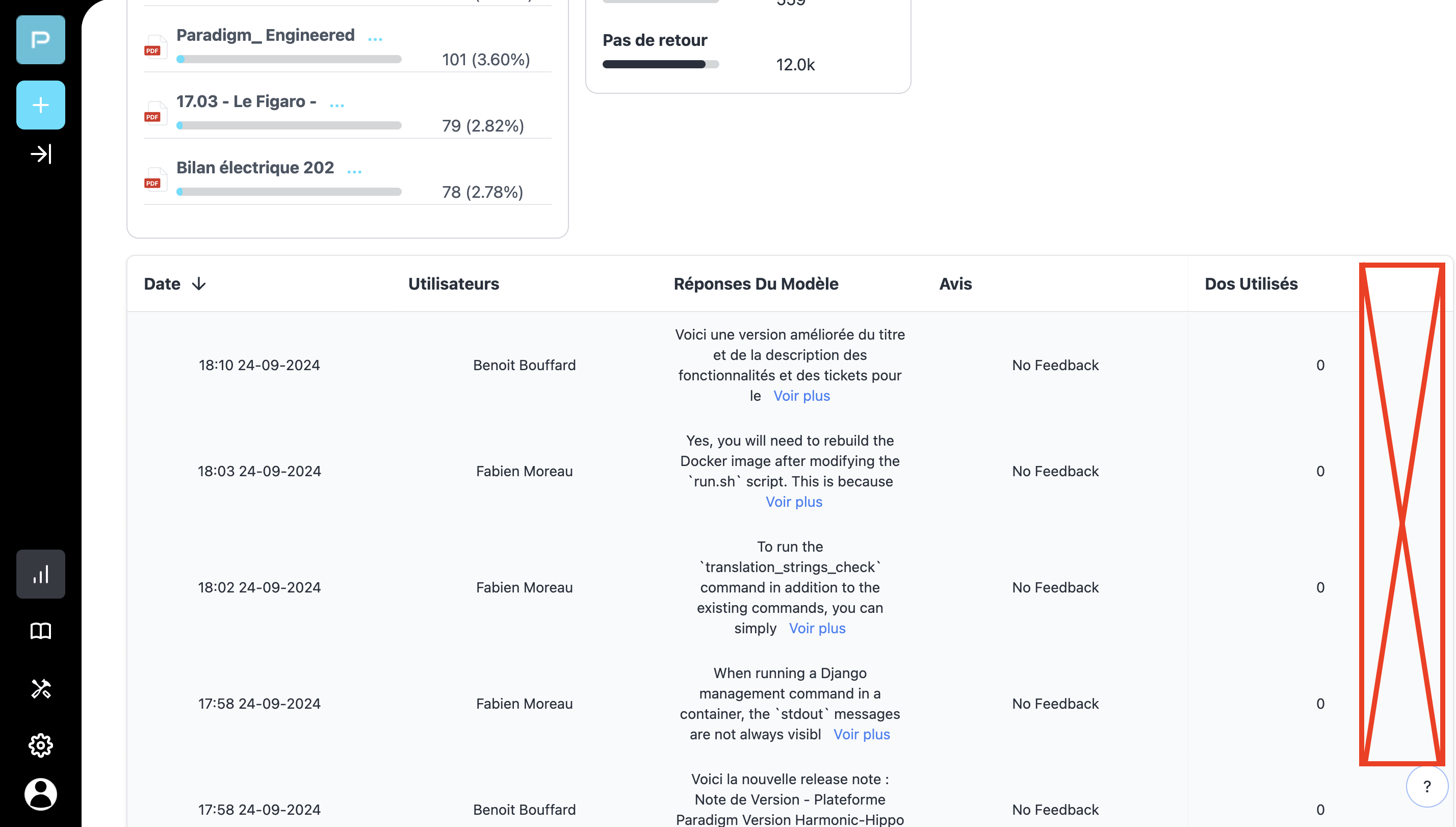Open the Paradigm logo home icon
Viewport: 1456px width, 827px height.
point(40,40)
